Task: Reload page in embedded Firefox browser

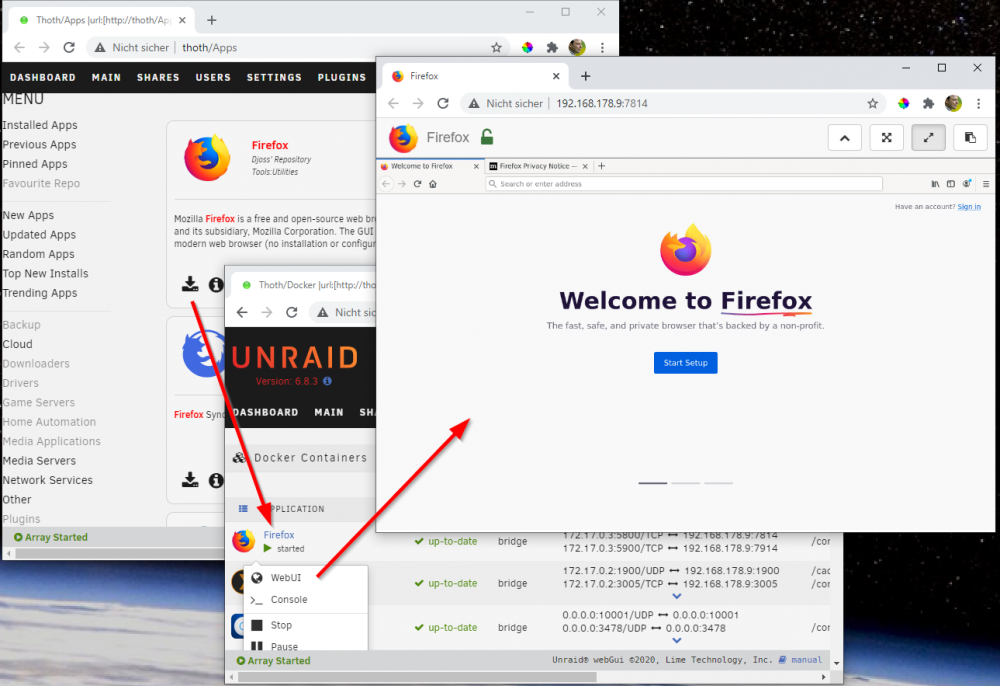Action: coord(417,184)
